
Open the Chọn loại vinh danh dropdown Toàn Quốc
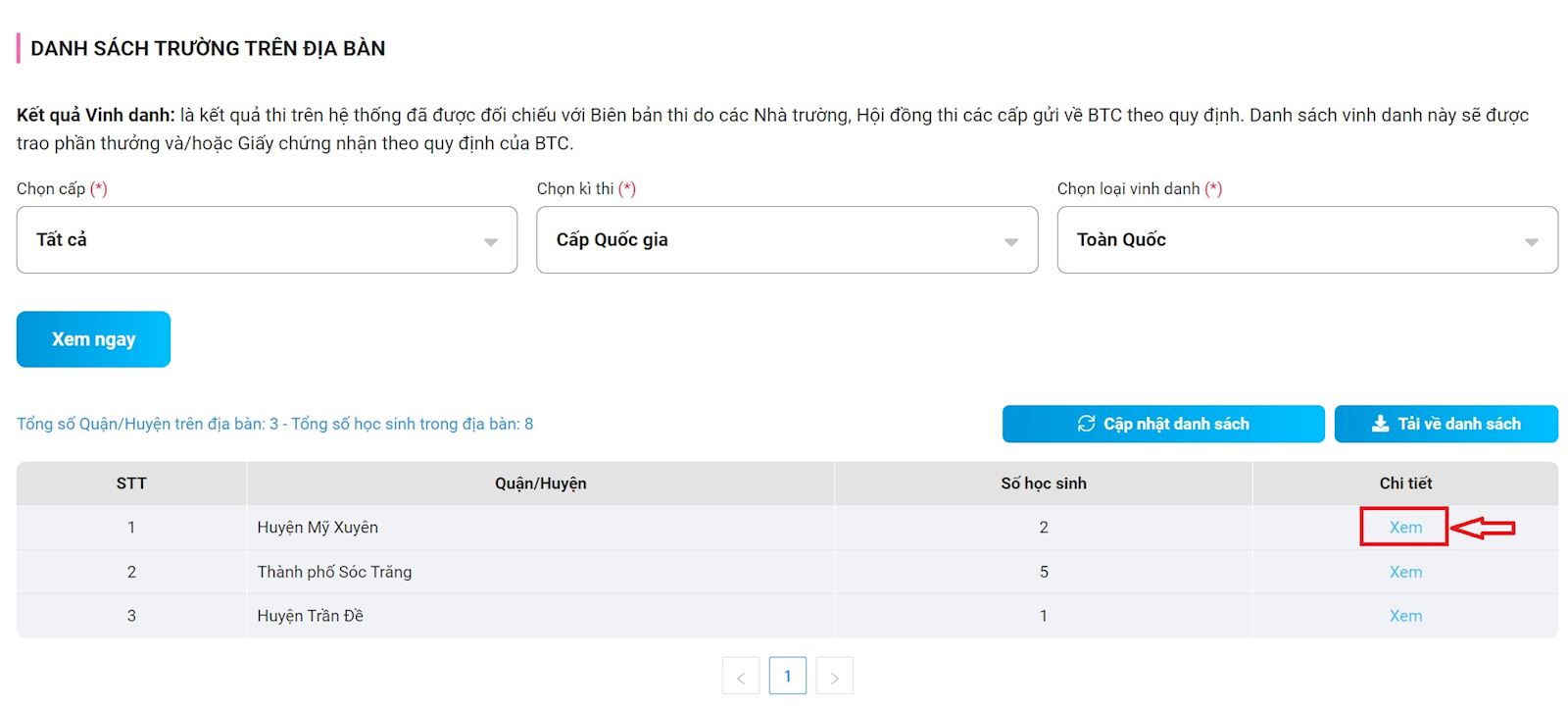(x=1307, y=239)
